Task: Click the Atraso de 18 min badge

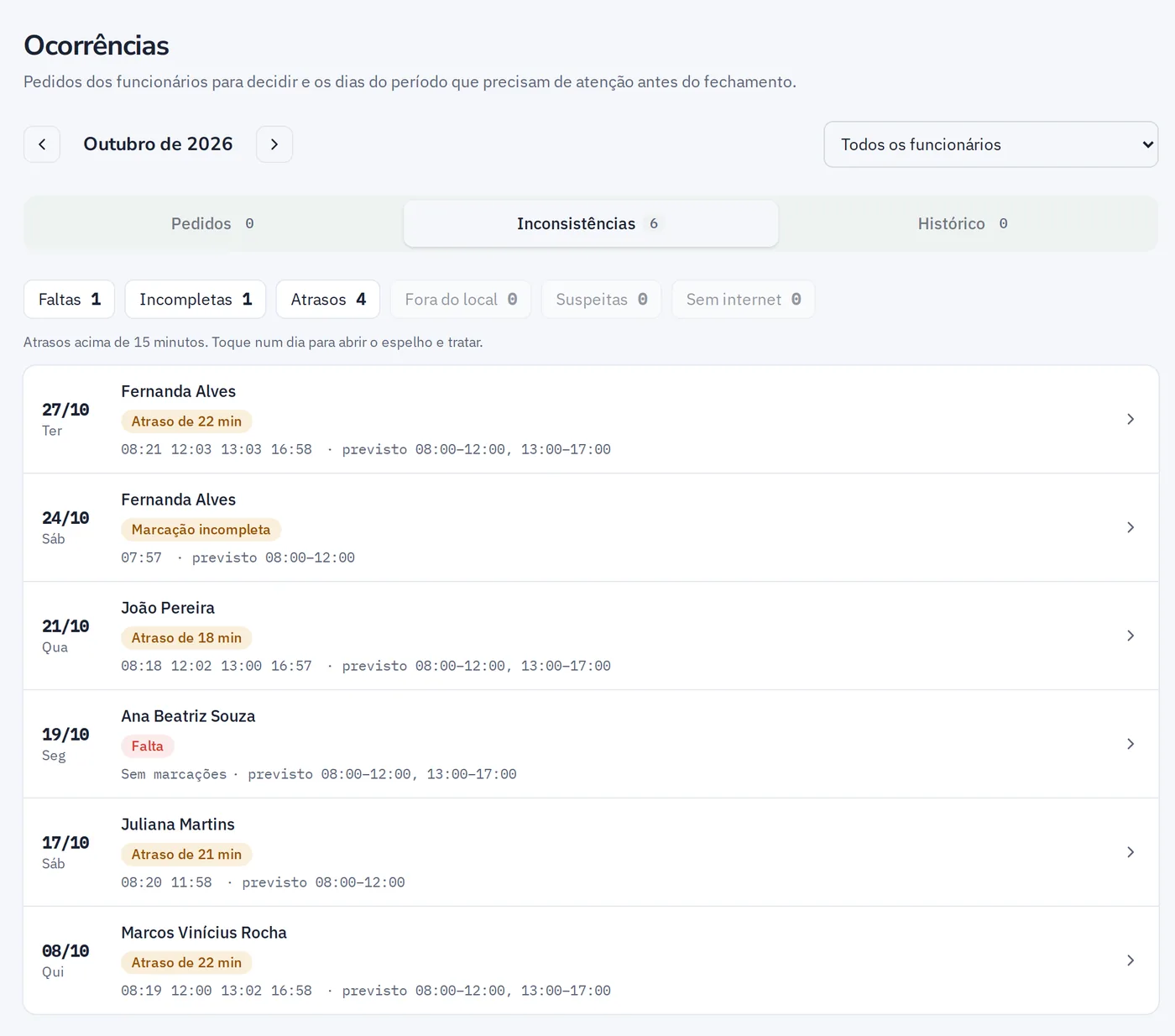Action: pyautogui.click(x=186, y=638)
